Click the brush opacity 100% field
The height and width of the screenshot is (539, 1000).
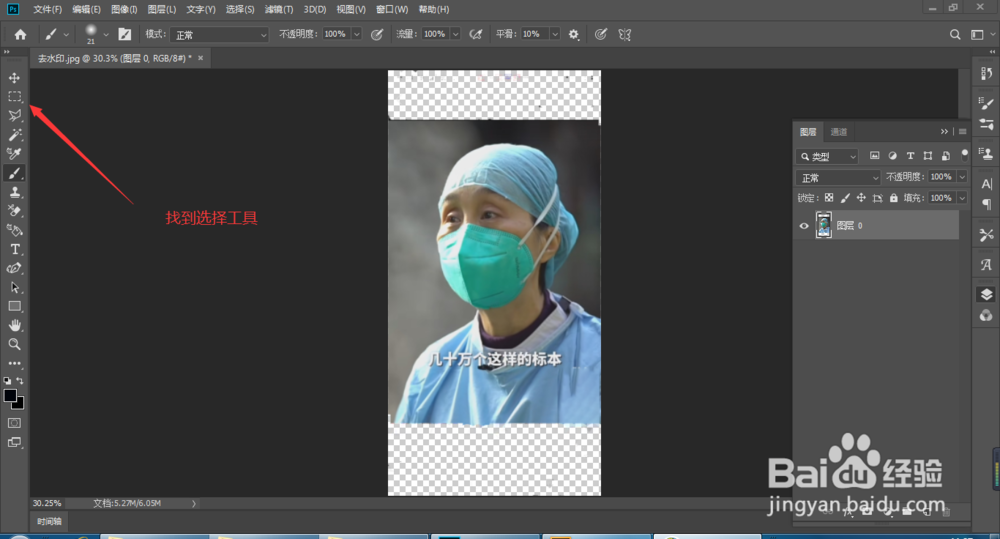[336, 34]
